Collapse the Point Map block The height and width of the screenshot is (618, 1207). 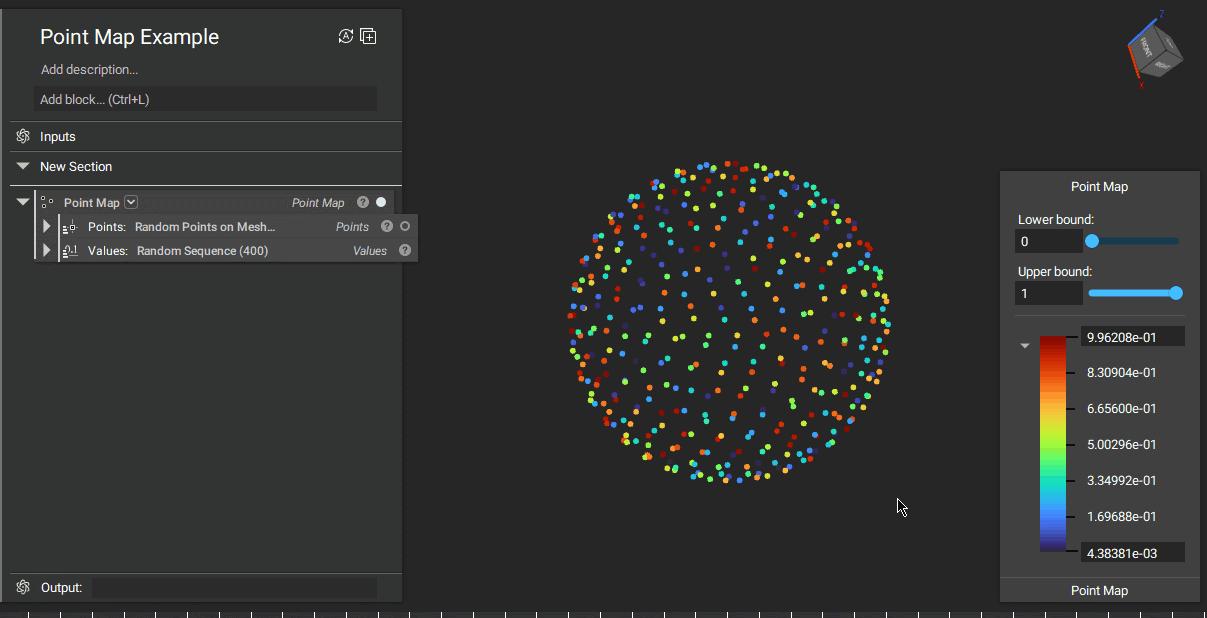[x=23, y=202]
